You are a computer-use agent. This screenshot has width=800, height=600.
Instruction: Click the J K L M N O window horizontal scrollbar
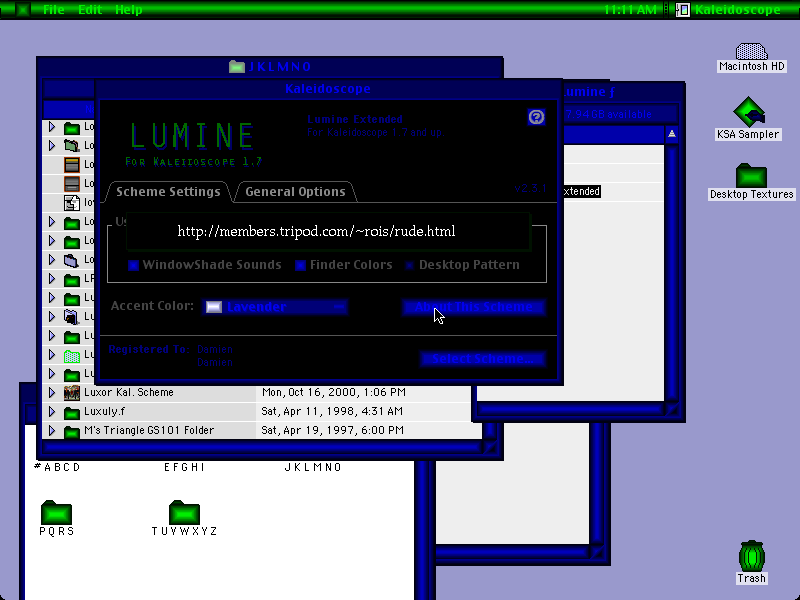coord(263,447)
